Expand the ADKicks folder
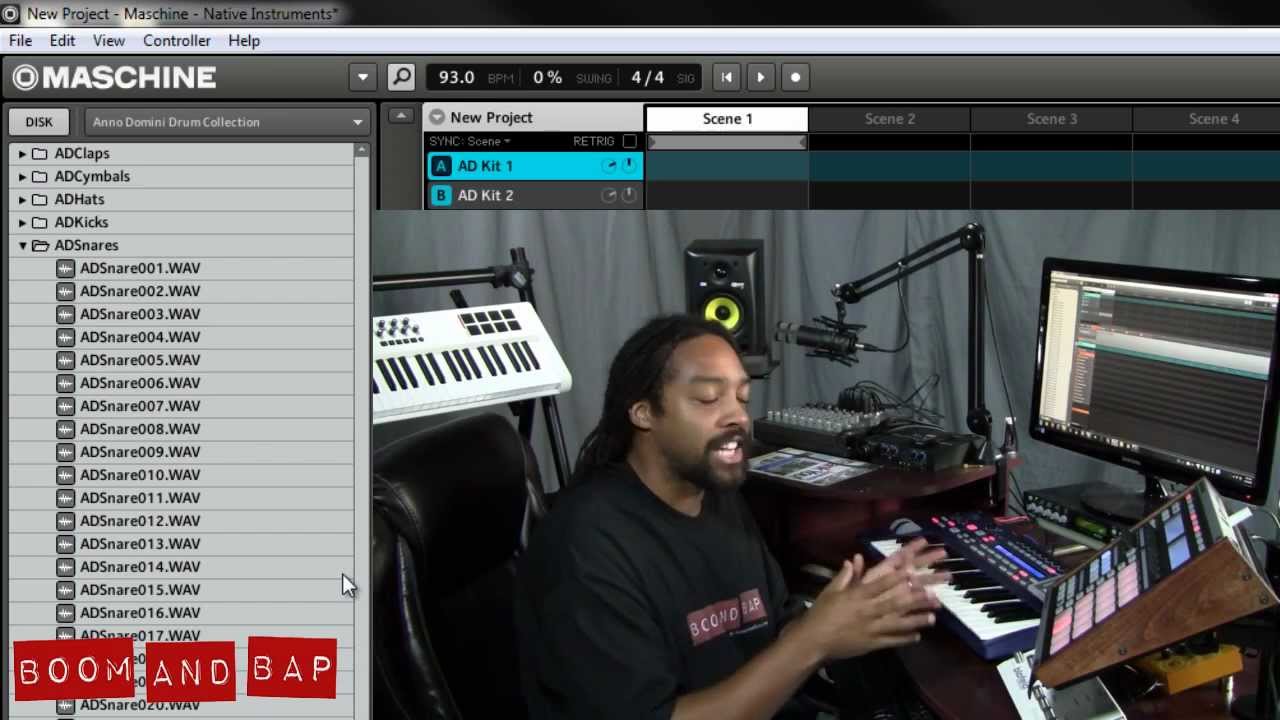 coord(22,222)
